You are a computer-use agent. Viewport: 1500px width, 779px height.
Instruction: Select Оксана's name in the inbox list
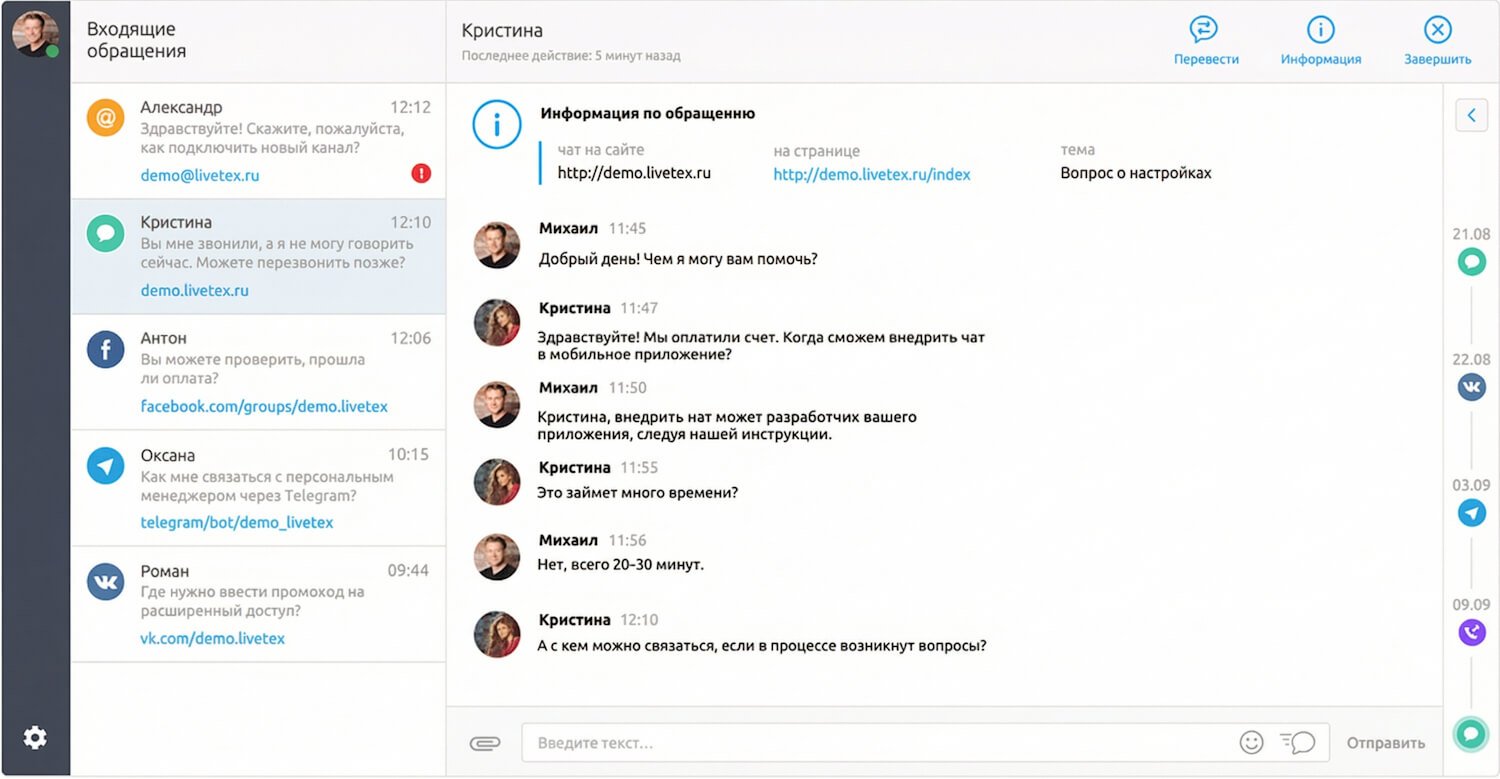167,455
